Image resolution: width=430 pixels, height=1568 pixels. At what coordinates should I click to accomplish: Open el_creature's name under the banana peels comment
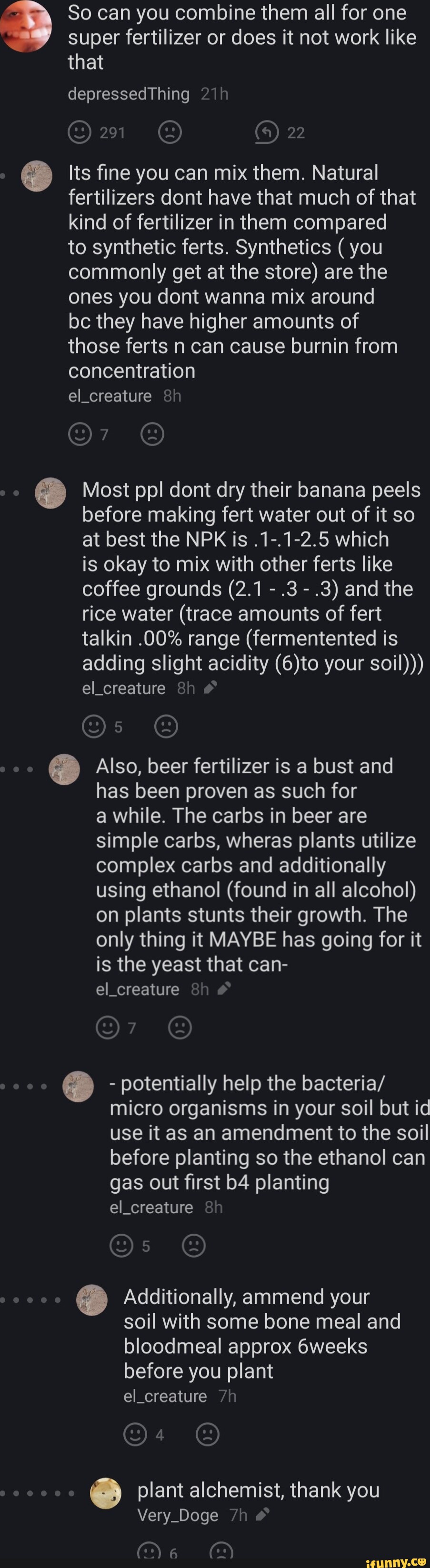tap(124, 689)
